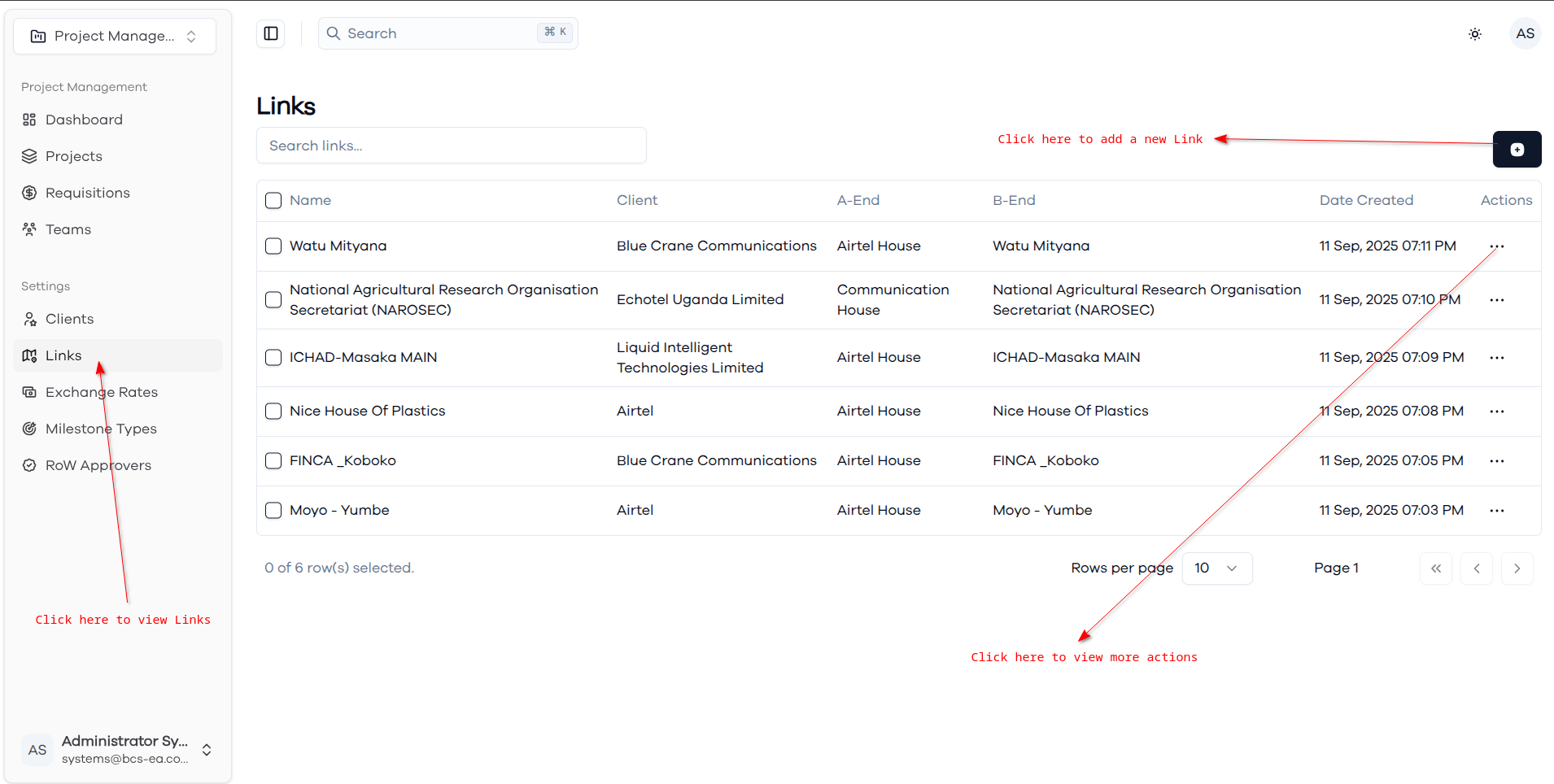Check the ICHAD-Masaka MAIN checkbox
This screenshot has height=784, width=1554.
click(x=273, y=357)
